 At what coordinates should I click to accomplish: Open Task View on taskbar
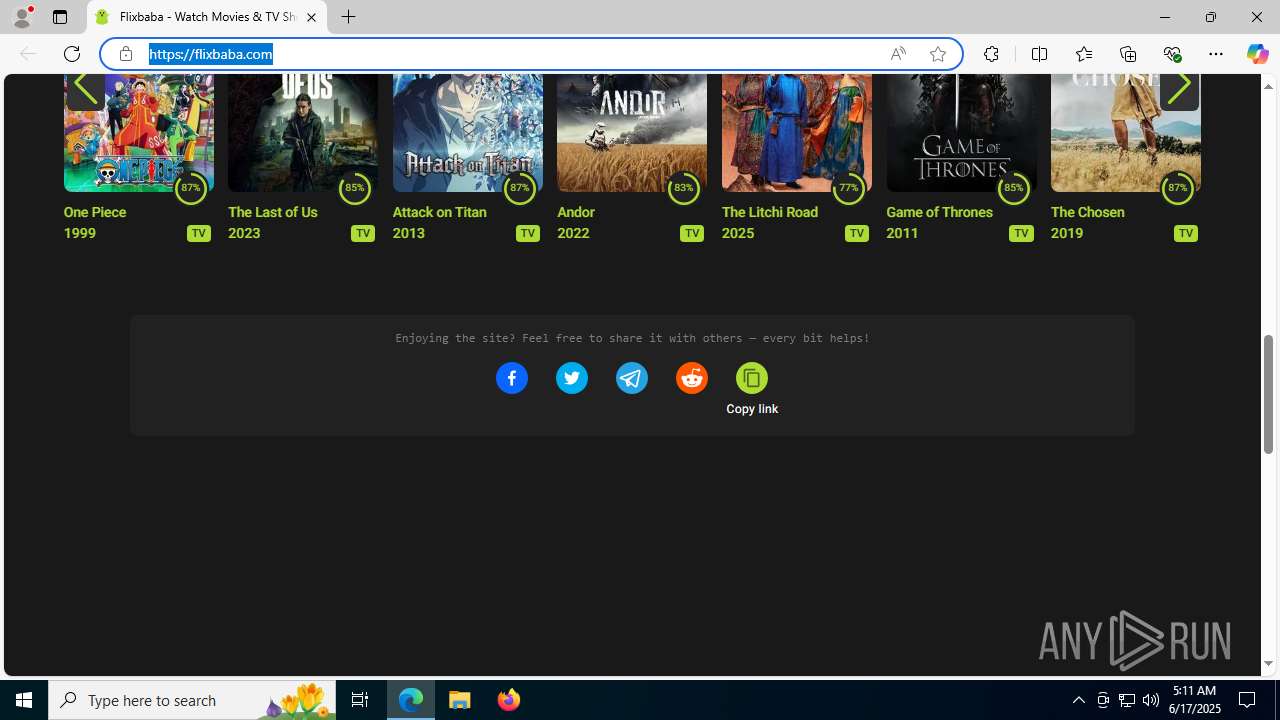(x=360, y=700)
